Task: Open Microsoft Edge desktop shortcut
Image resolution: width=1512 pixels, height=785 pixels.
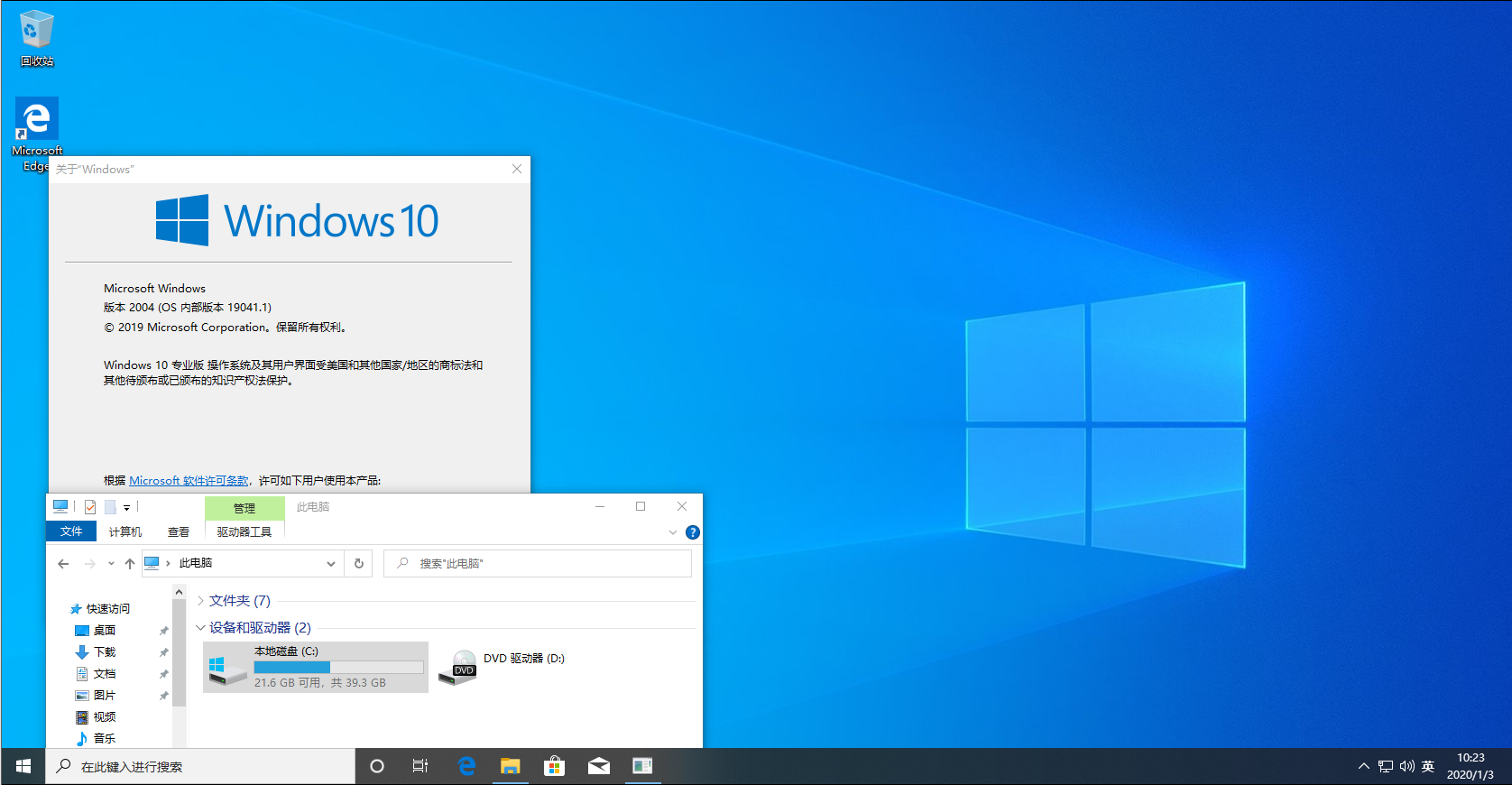Action: pyautogui.click(x=36, y=134)
